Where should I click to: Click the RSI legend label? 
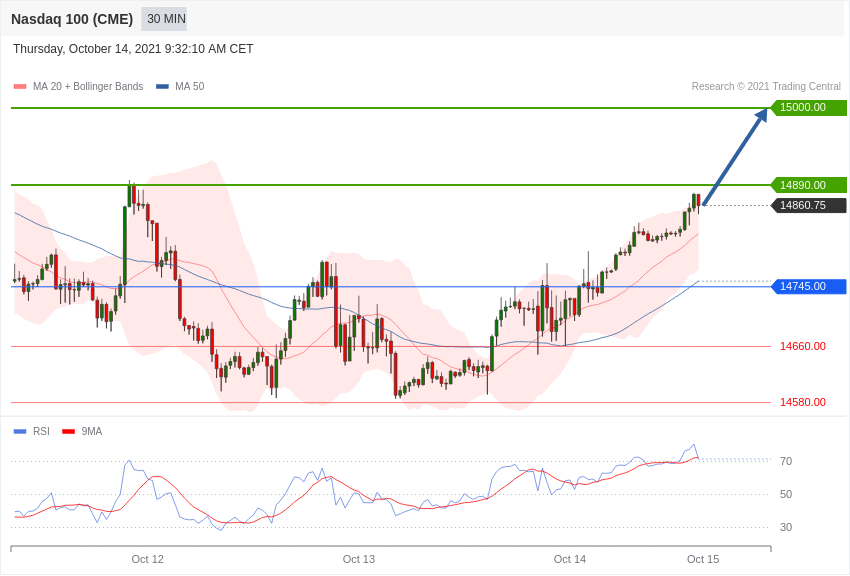pos(41,431)
